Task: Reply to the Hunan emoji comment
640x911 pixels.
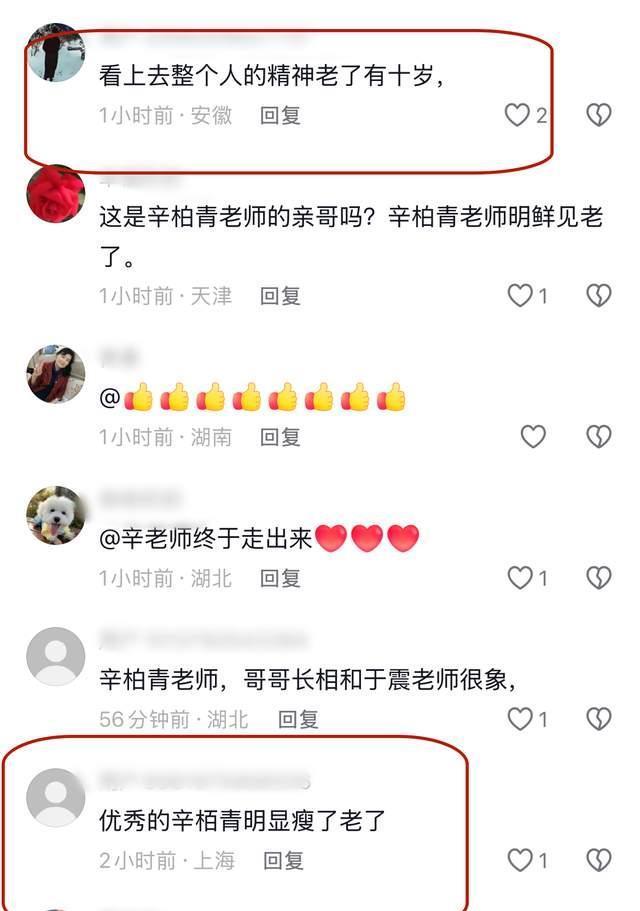Action: tap(280, 437)
